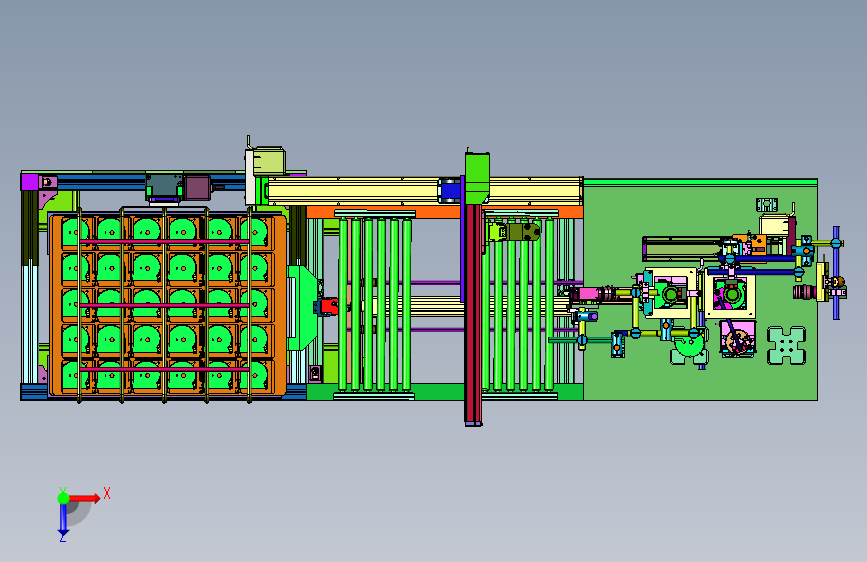Select the red vertical gantry beam
The image size is (867, 562).
[x=474, y=313]
